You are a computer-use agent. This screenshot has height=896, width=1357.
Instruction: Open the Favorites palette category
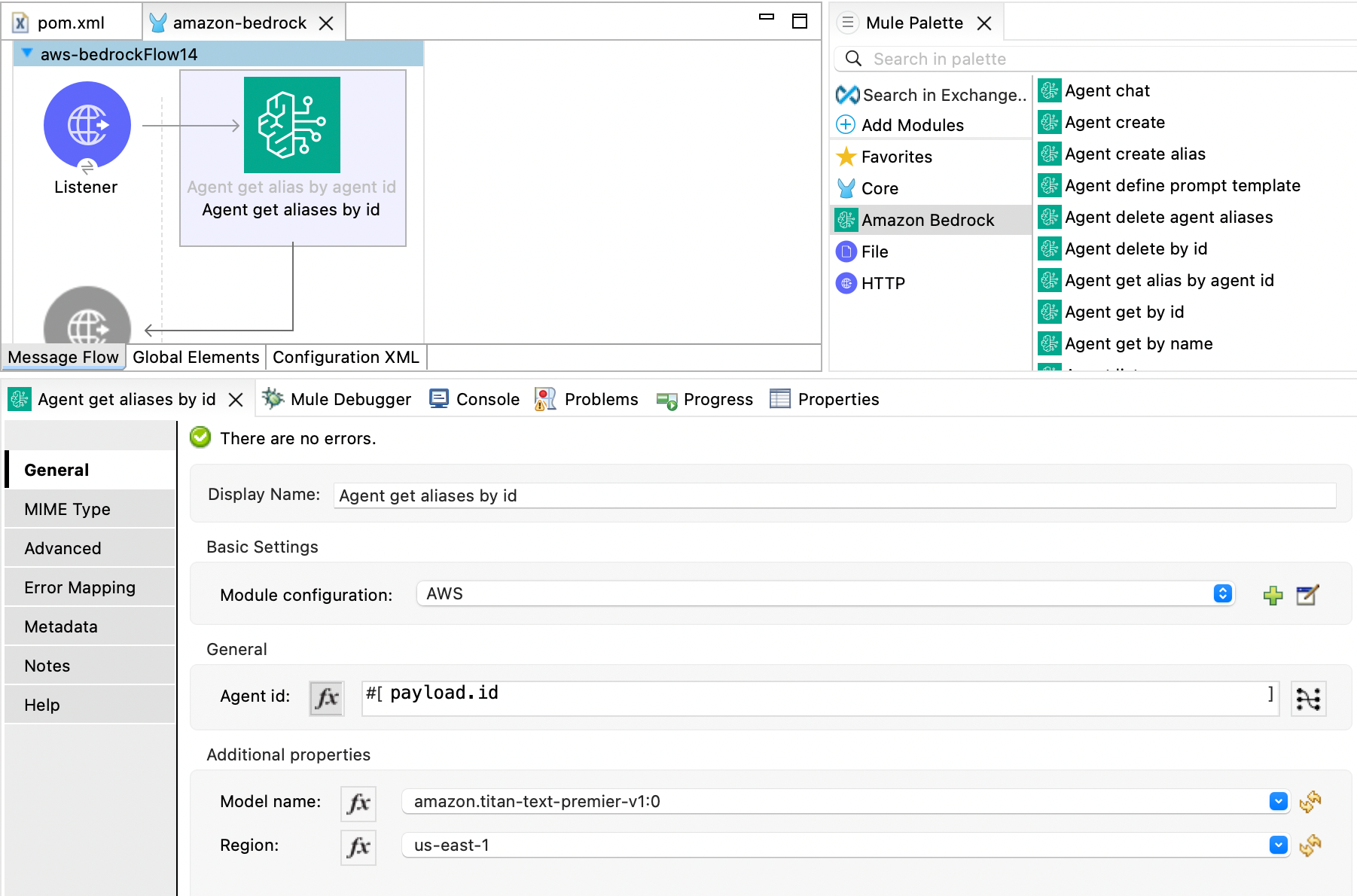coord(886,157)
